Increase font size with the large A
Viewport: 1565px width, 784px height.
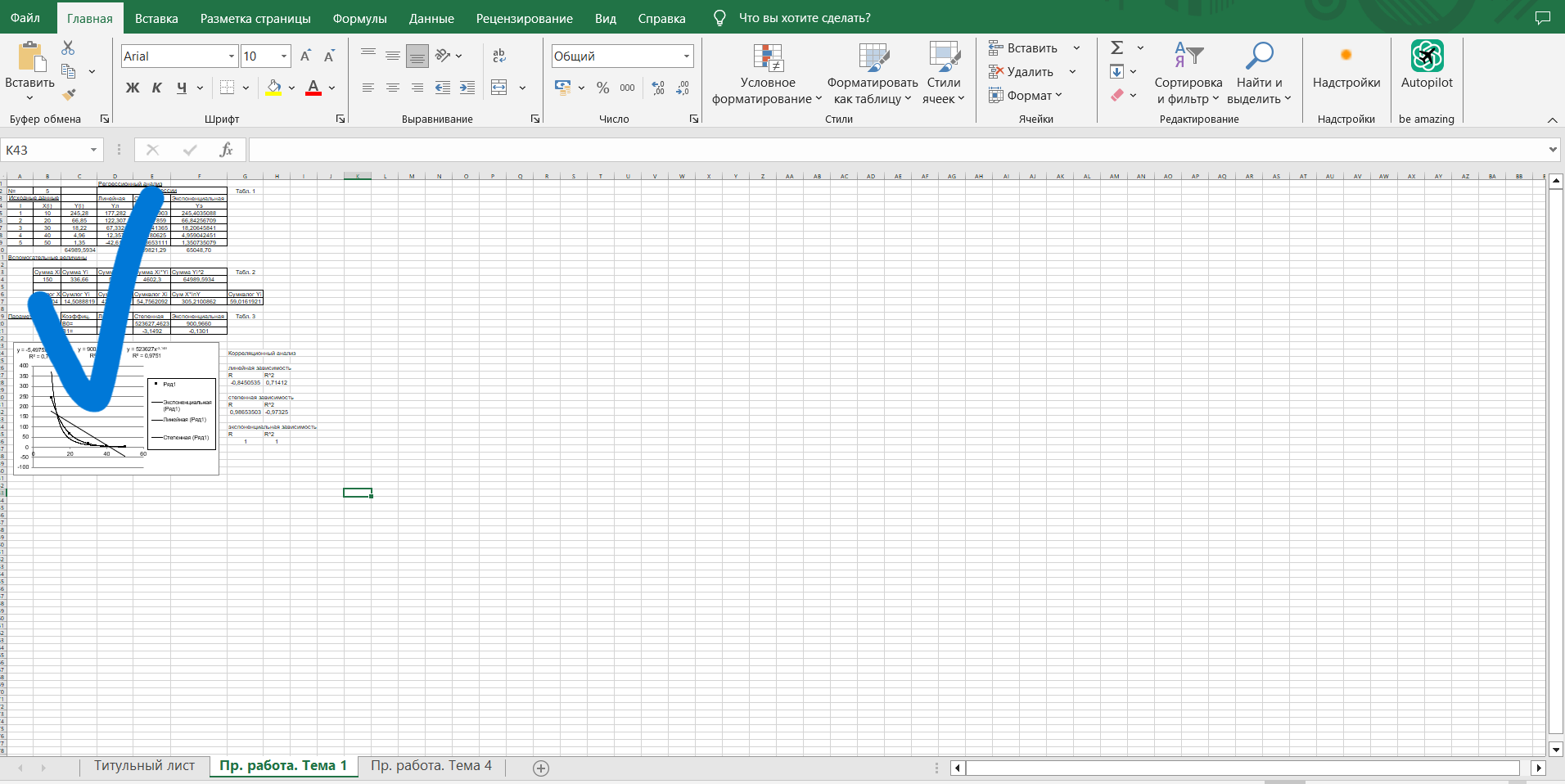(305, 56)
